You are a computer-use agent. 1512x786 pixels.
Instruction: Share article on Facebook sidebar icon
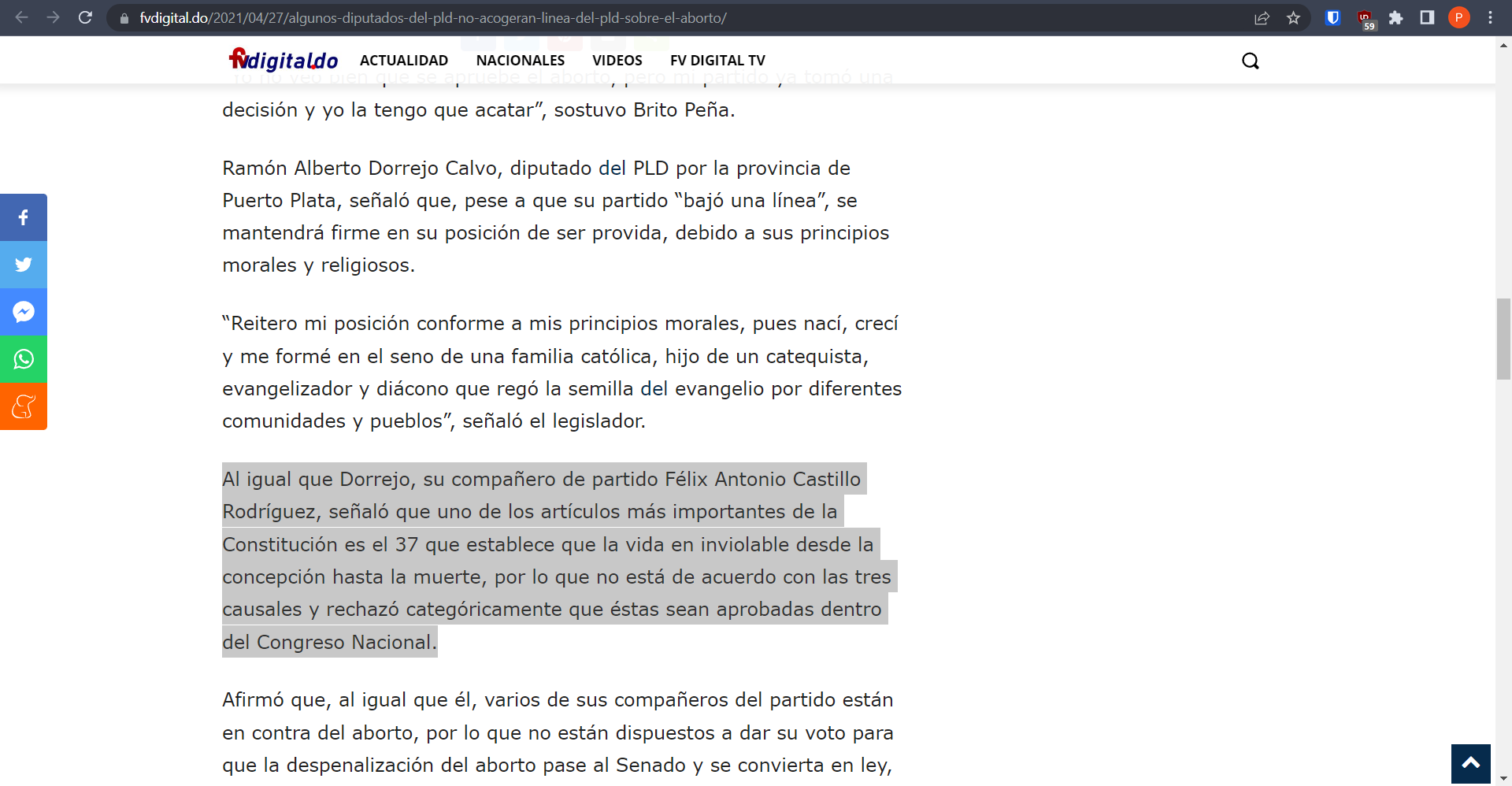[24, 217]
